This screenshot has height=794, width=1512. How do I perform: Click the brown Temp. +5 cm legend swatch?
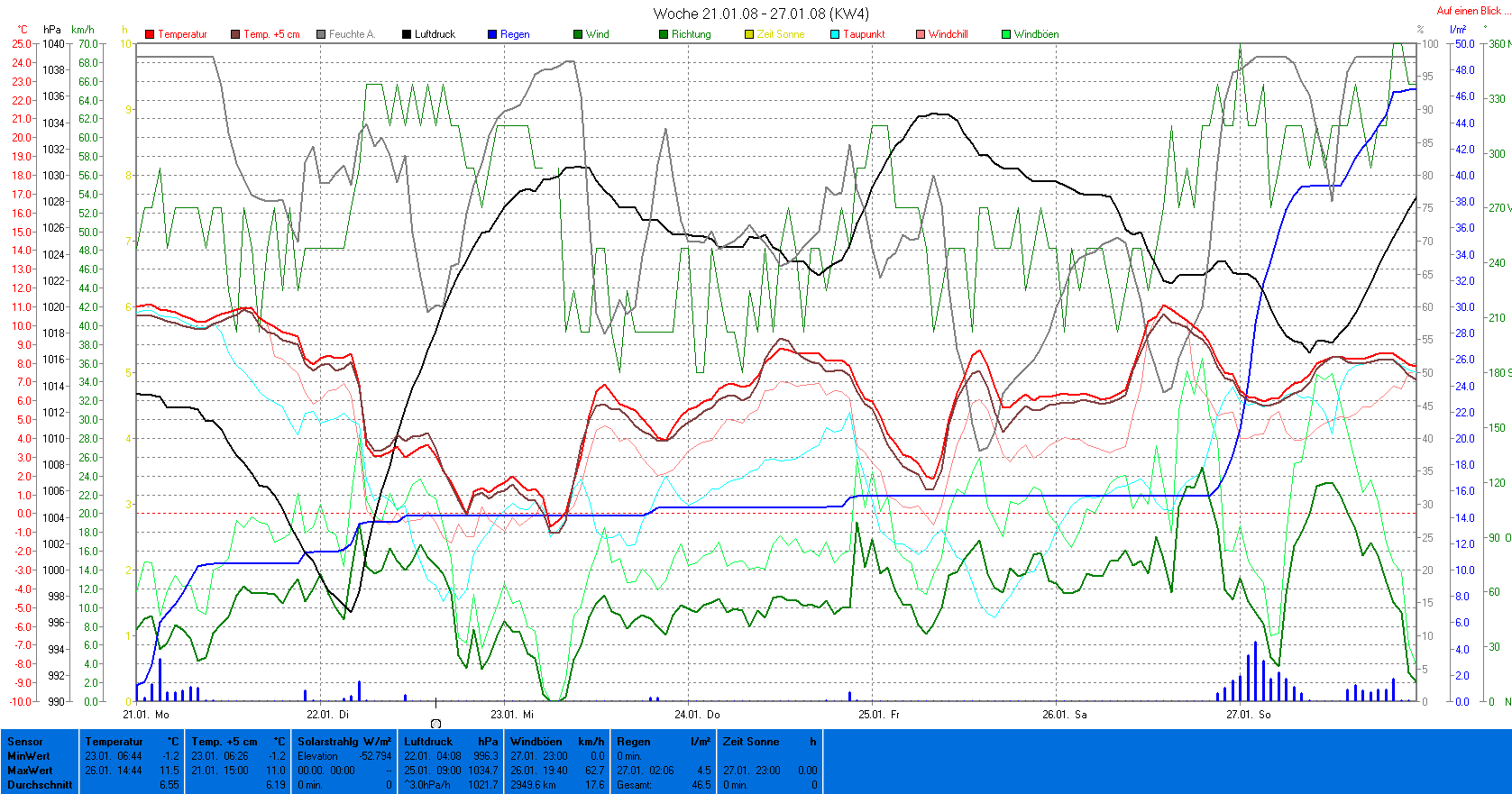point(235,34)
